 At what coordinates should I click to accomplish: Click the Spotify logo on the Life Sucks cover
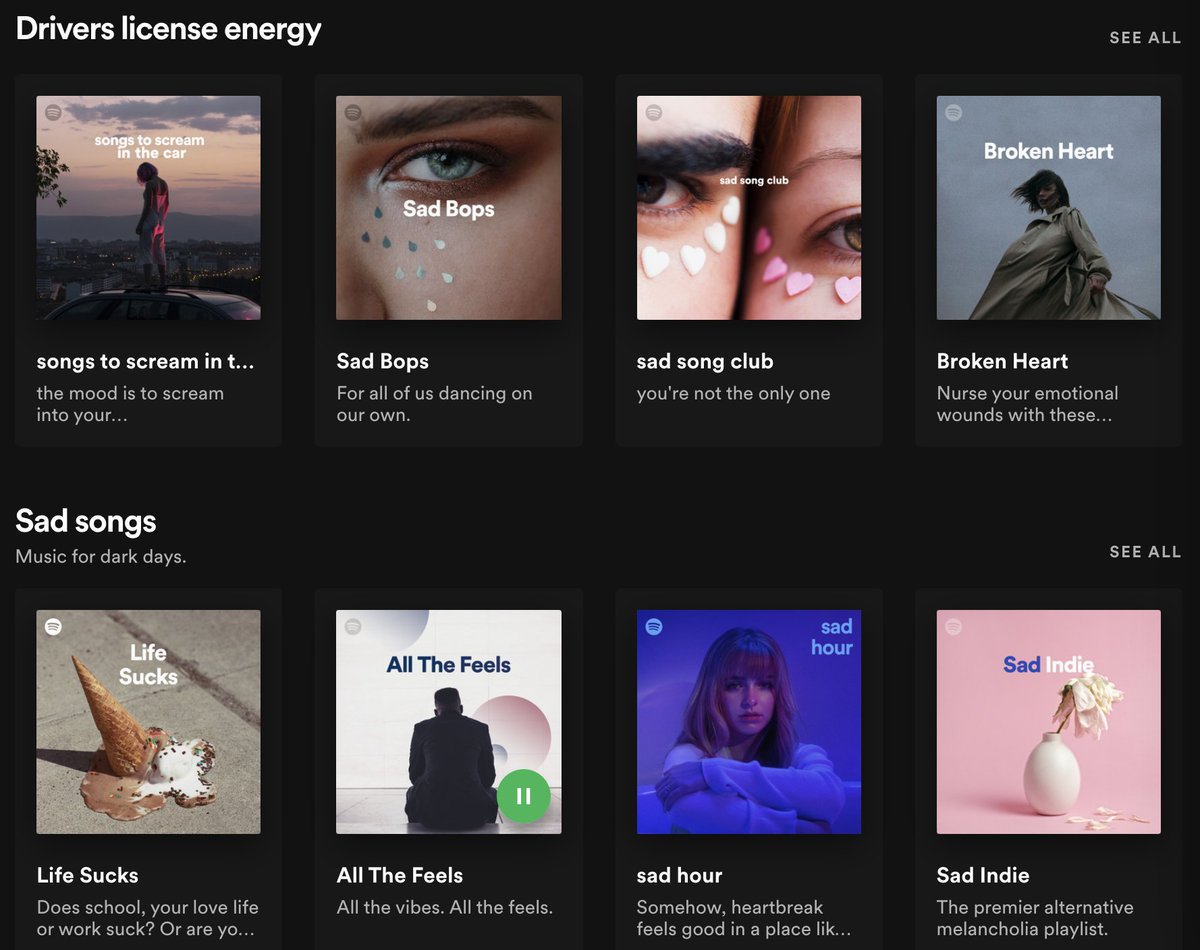52,627
